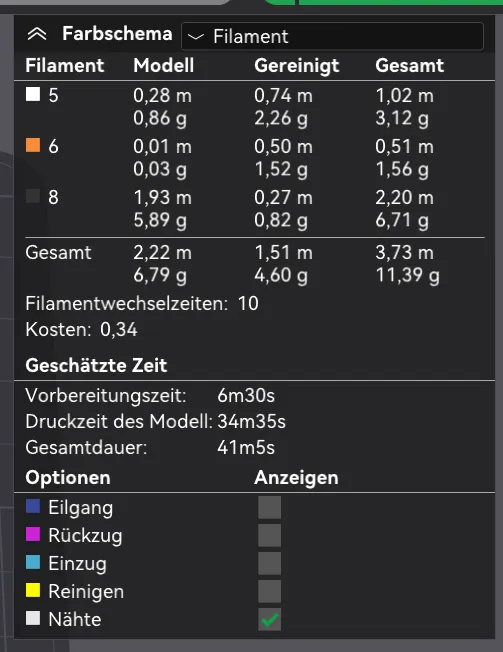Click the dark gray swatch for filament 8
The width and height of the screenshot is (503, 652).
point(33,196)
